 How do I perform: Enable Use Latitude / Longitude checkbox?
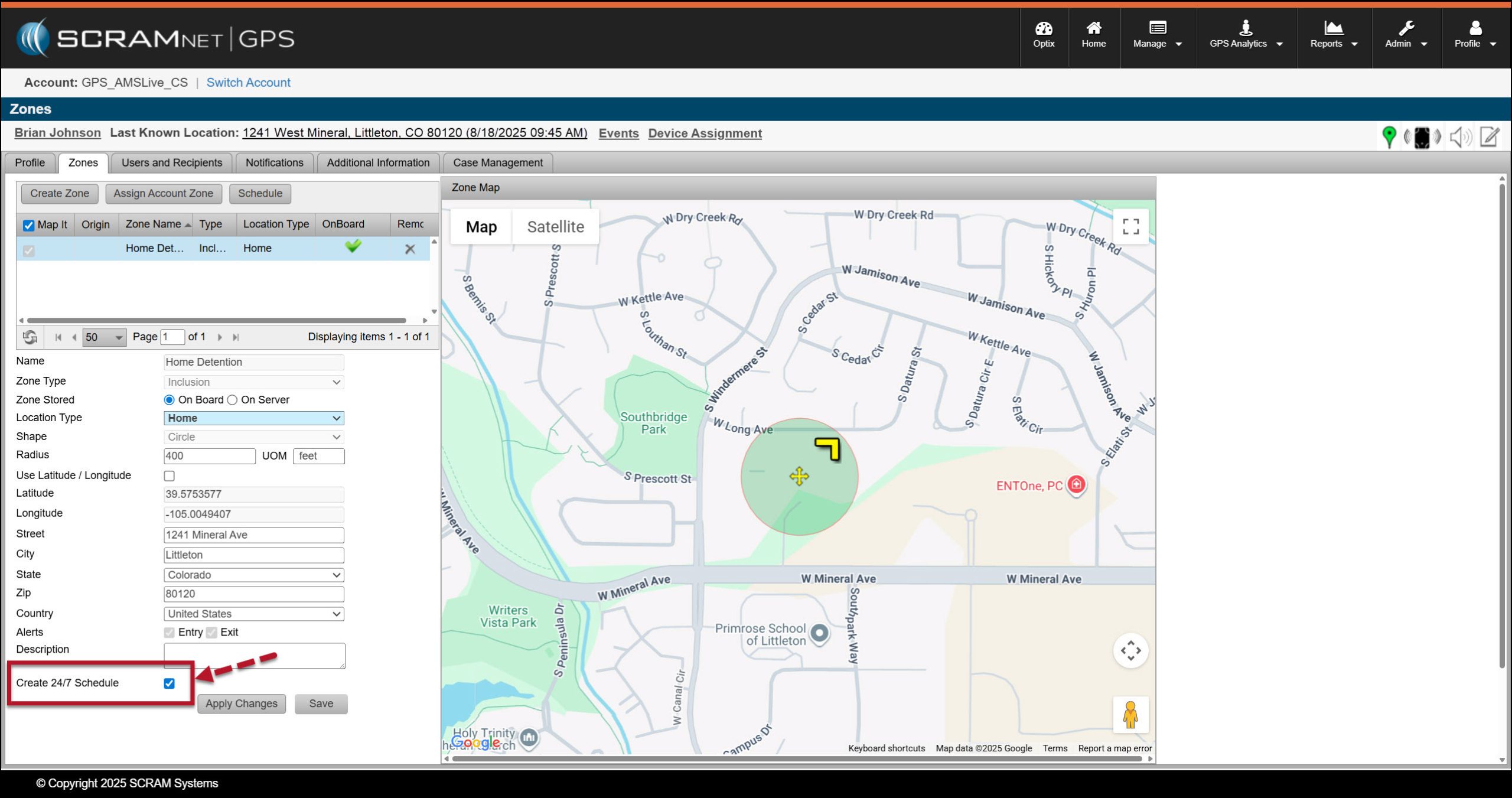pyautogui.click(x=170, y=475)
